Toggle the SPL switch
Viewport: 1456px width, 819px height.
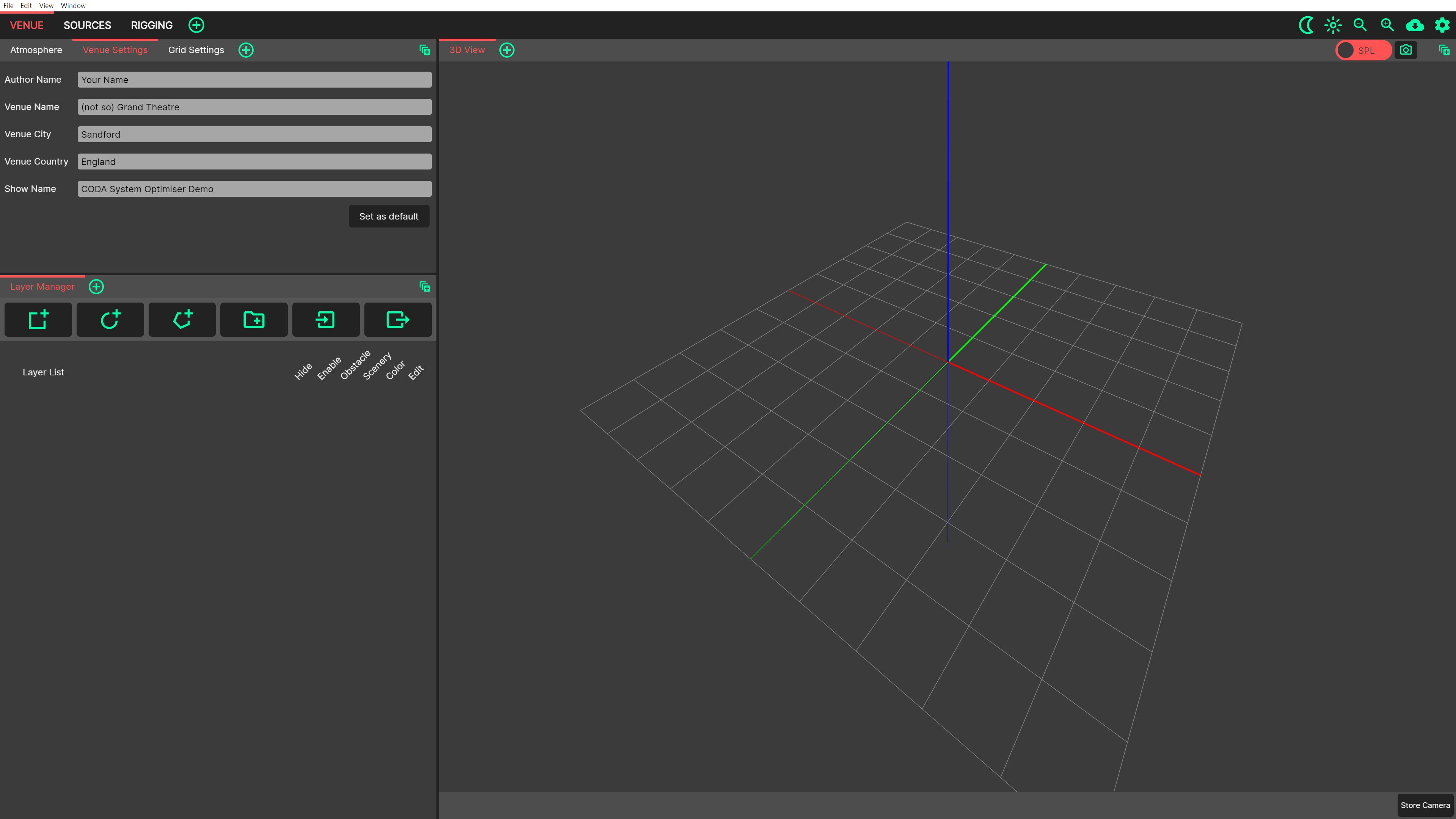[1363, 50]
